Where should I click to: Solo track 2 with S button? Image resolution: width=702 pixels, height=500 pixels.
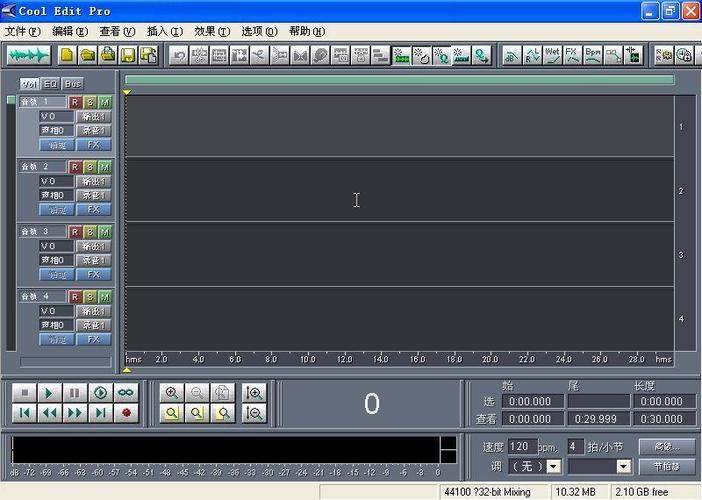[90, 167]
